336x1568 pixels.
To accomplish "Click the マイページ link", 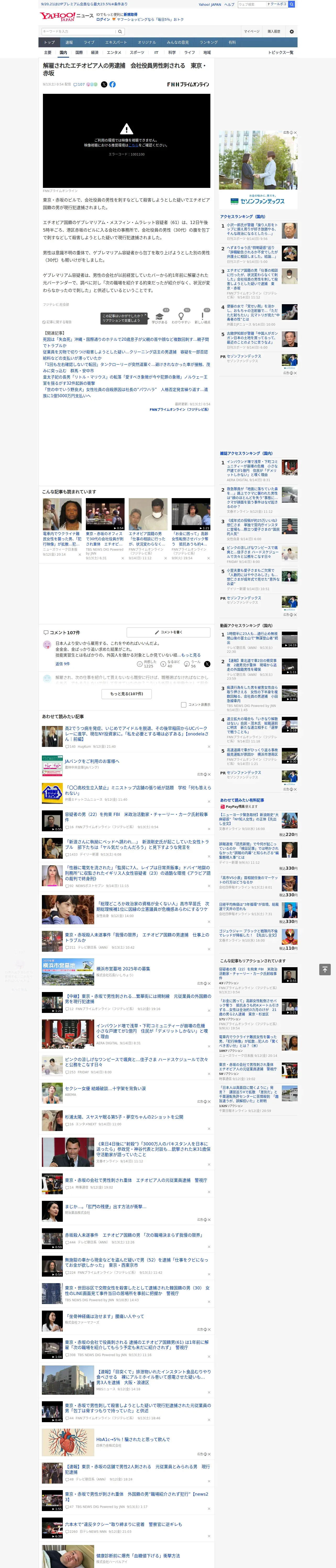I will tap(251, 31).
